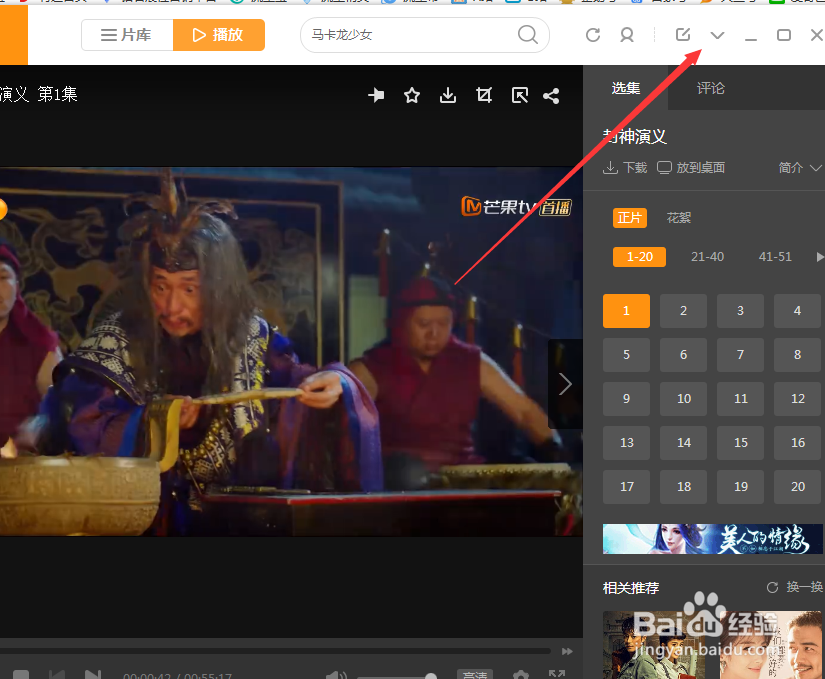Play episode 9
Image resolution: width=825 pixels, height=679 pixels.
(x=626, y=399)
